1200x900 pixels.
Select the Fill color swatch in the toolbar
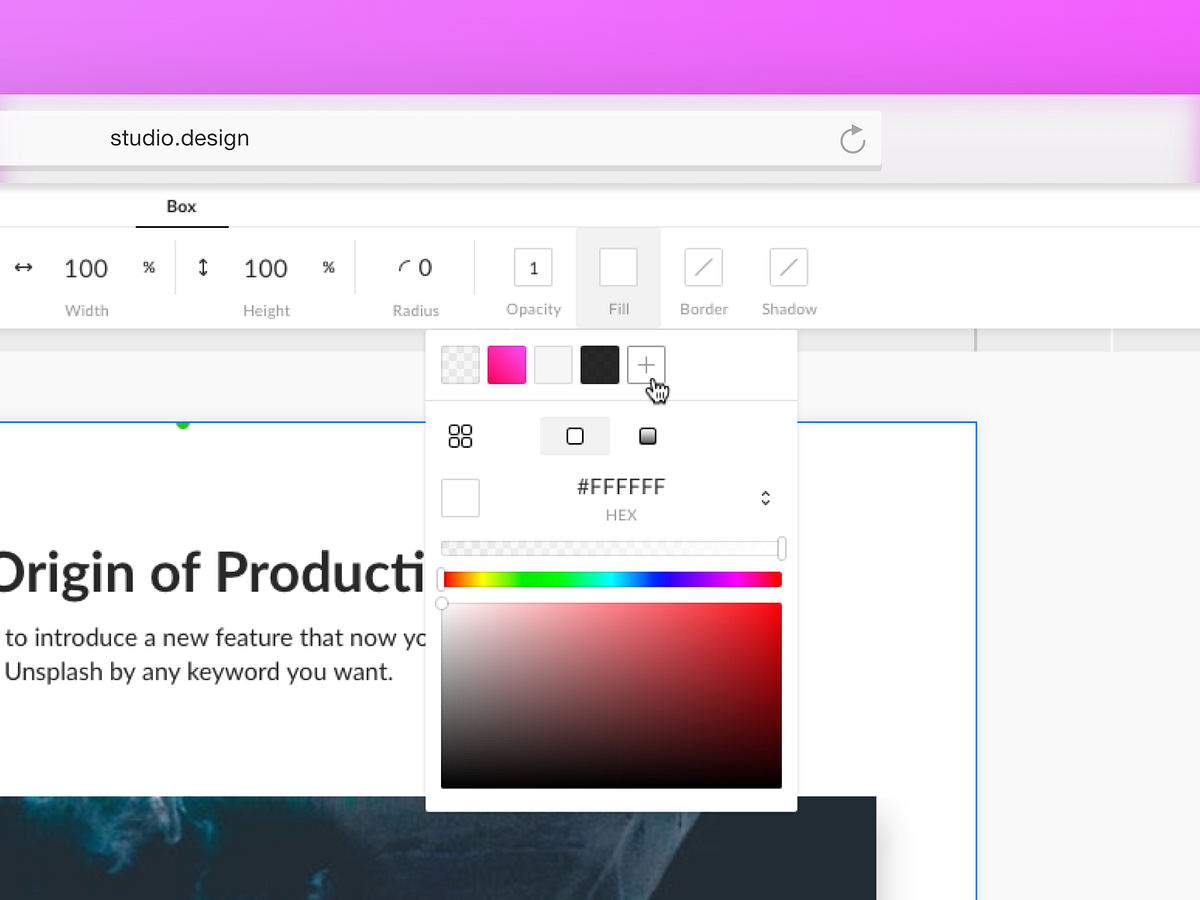(x=617, y=267)
